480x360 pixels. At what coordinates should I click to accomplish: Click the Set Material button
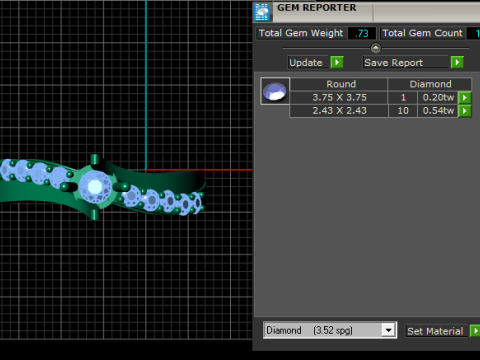(436, 331)
